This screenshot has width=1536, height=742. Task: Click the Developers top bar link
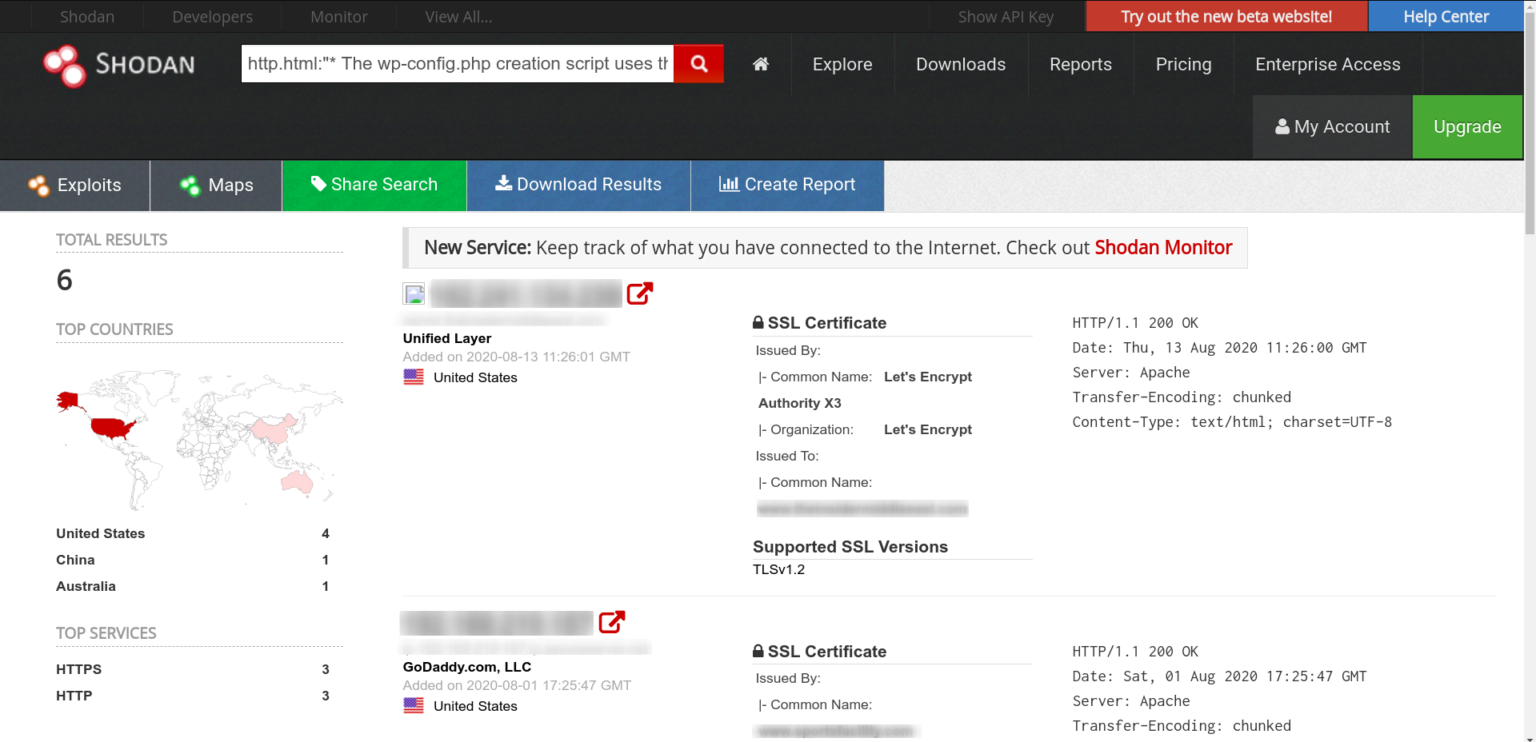tap(212, 17)
